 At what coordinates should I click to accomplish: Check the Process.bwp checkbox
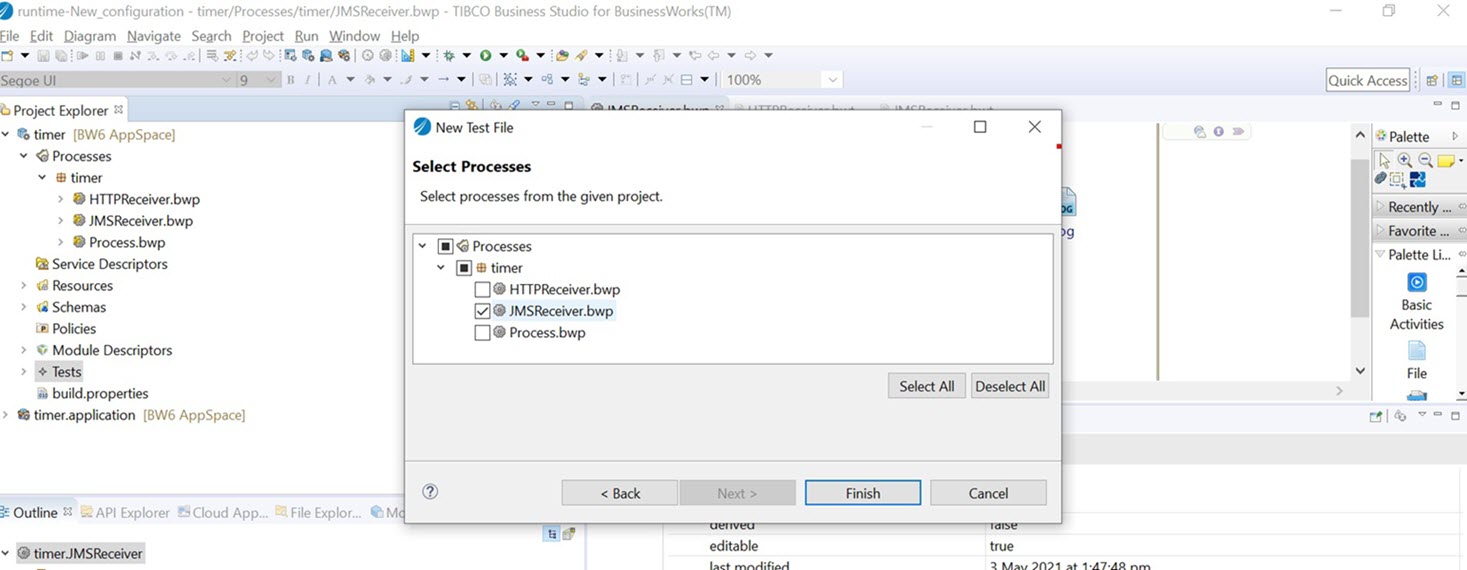482,333
